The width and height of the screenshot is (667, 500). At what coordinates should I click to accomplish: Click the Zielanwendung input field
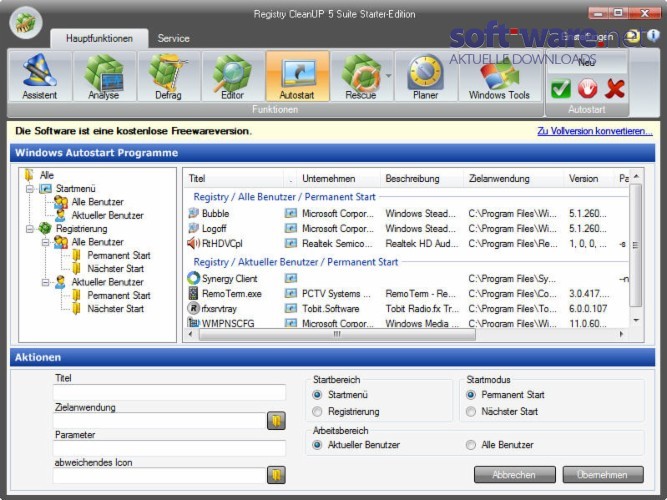pyautogui.click(x=160, y=421)
